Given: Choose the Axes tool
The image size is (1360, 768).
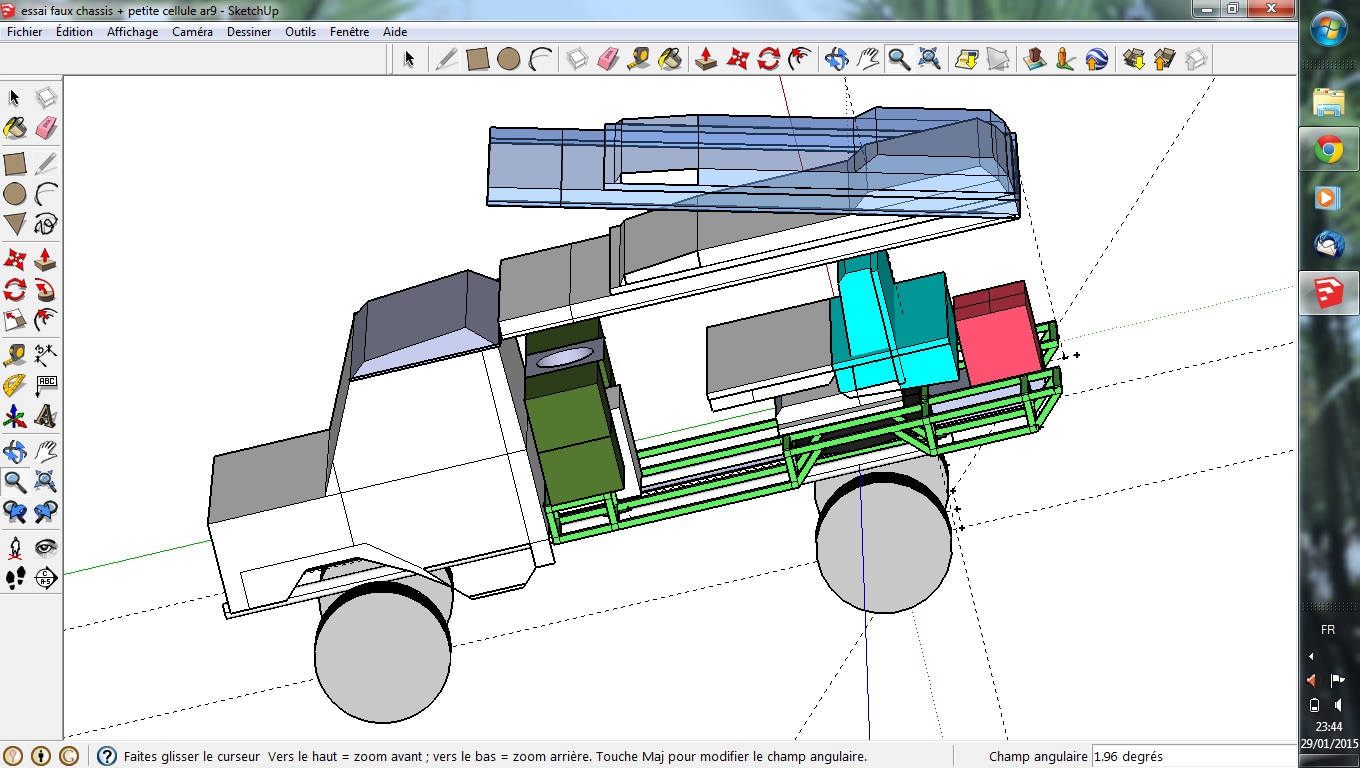Looking at the screenshot, I should pos(15,416).
